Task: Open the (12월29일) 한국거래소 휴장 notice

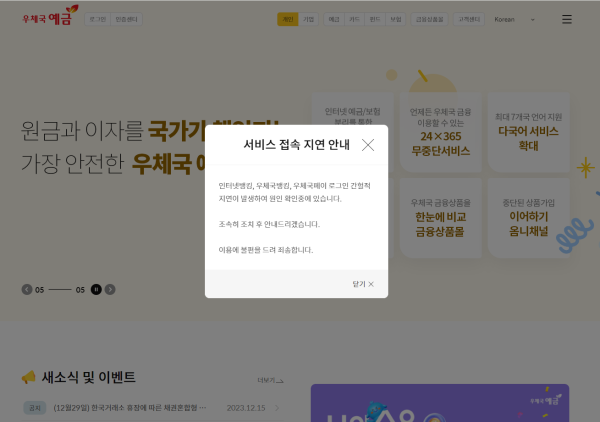Action: (x=130, y=408)
